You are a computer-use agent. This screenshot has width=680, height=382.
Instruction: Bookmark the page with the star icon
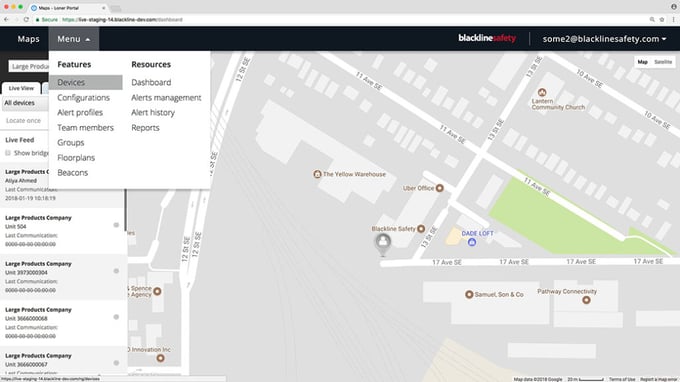662,20
